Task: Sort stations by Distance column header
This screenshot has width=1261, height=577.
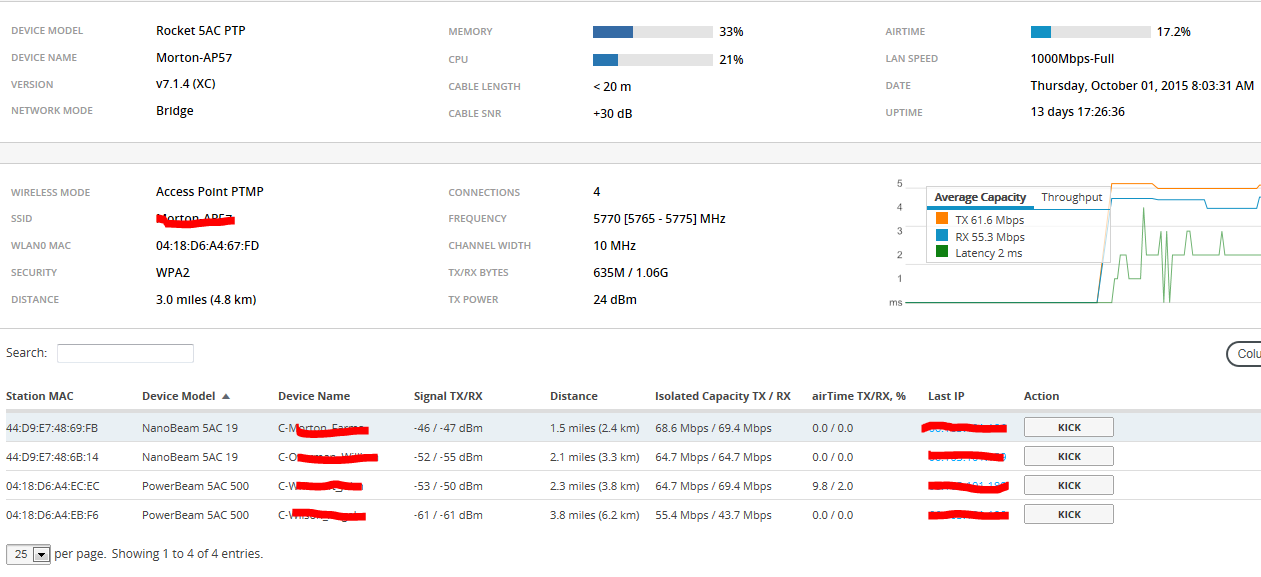Action: coord(573,396)
